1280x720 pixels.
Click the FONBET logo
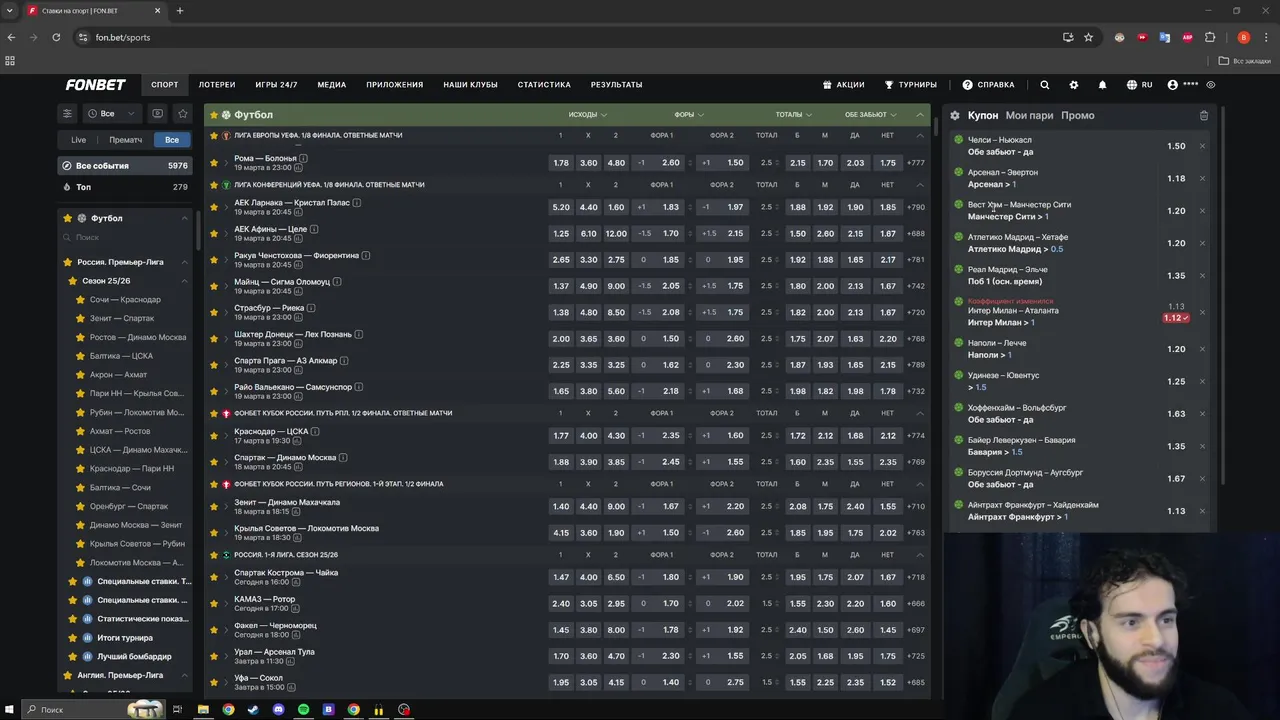(x=95, y=85)
